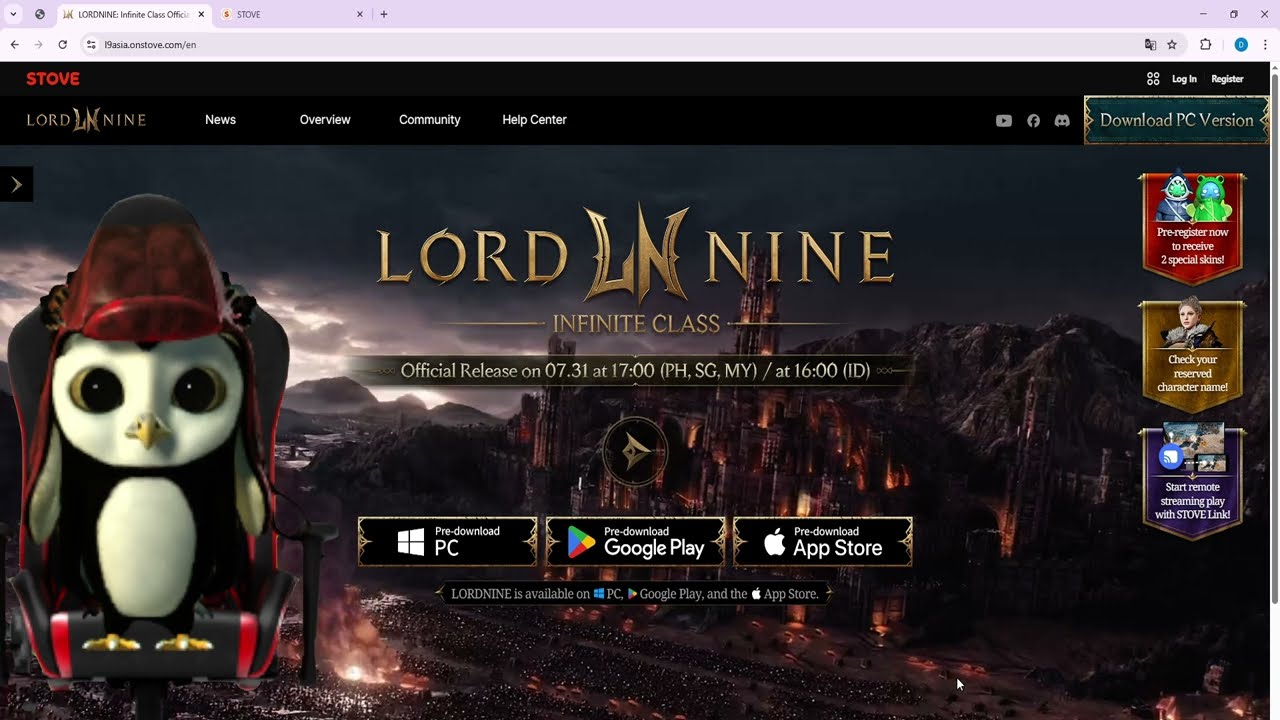Open the LORDNINE Discord icon
Image resolution: width=1280 pixels, height=720 pixels.
(x=1062, y=121)
